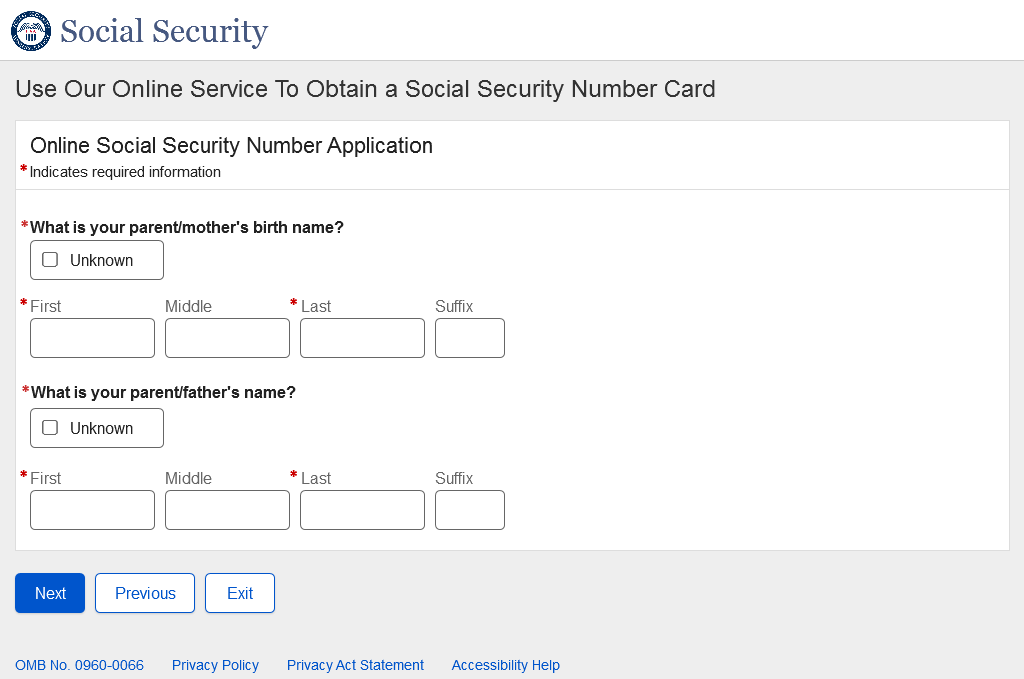Open the Privacy Policy link
1024x679 pixels.
click(215, 665)
